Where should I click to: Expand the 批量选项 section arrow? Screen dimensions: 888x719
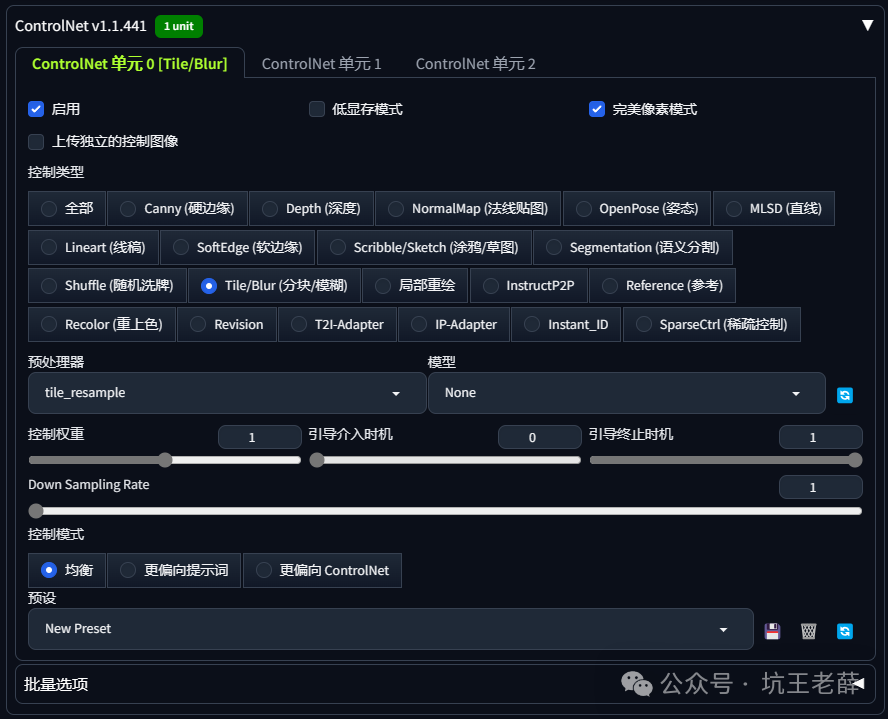click(859, 683)
